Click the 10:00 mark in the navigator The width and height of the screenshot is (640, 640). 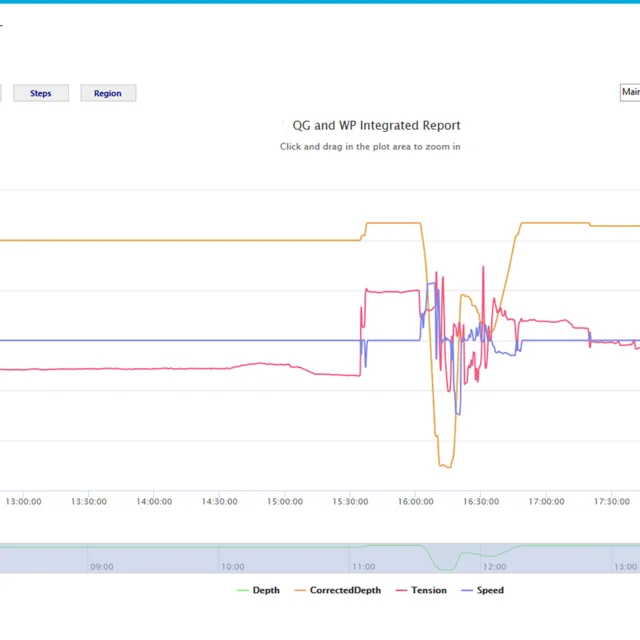click(233, 566)
